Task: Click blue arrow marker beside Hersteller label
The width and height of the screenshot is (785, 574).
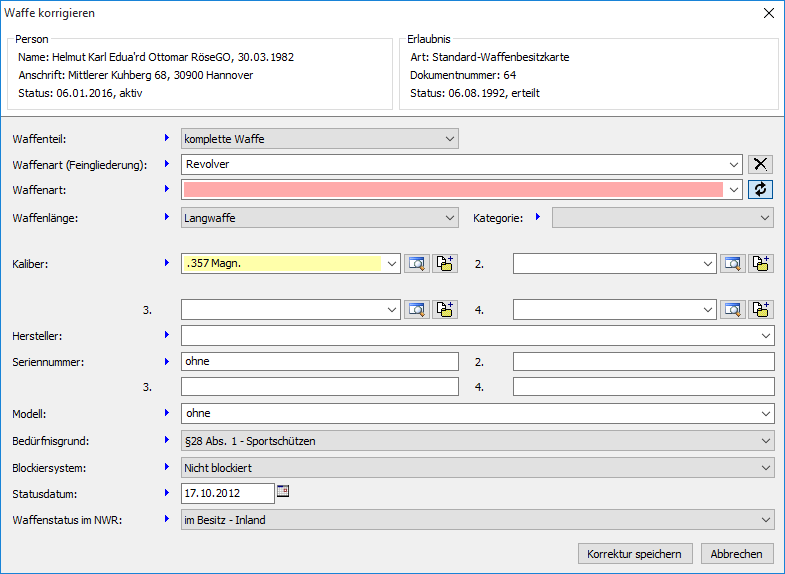Action: (x=167, y=335)
